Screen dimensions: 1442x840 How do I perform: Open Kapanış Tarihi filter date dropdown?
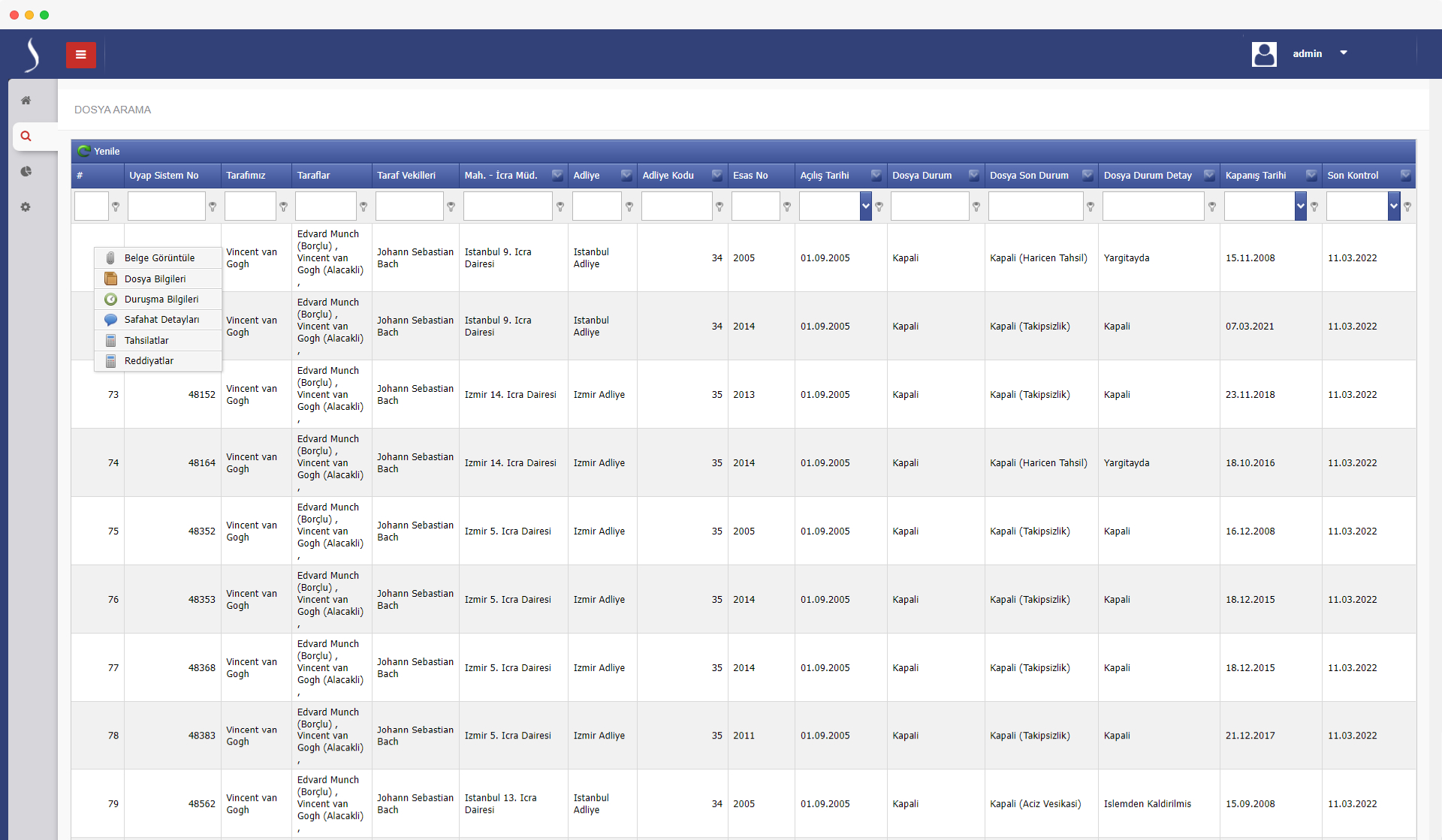1301,206
